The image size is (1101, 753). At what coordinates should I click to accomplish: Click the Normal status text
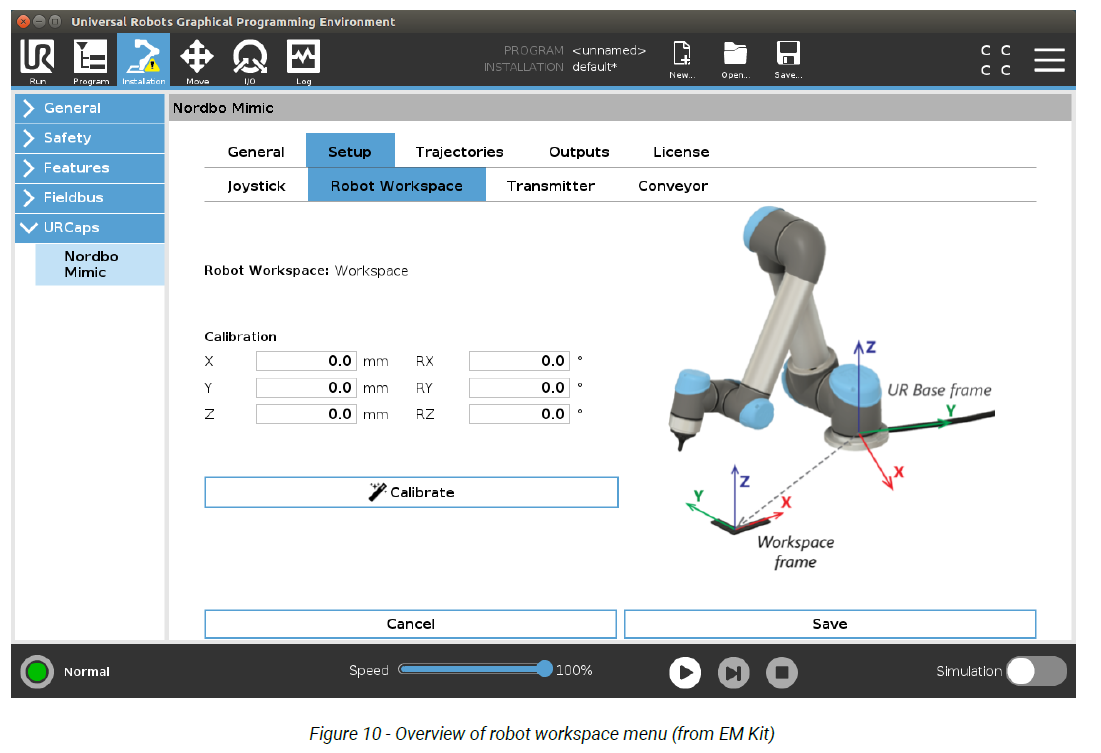(87, 672)
